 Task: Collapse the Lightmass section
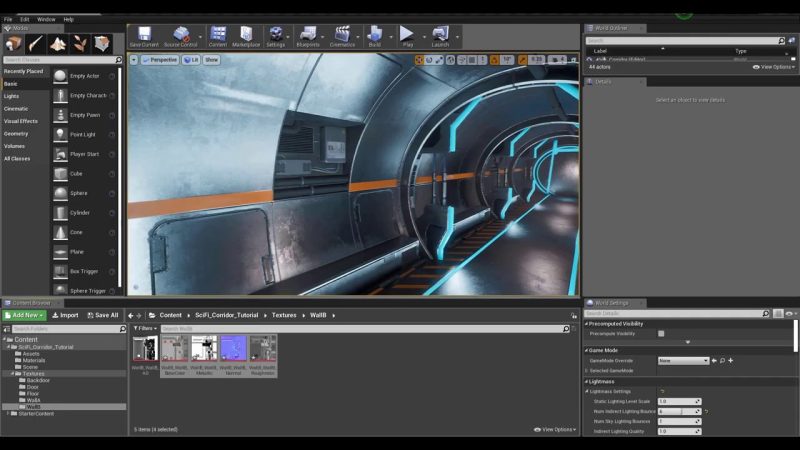click(587, 381)
